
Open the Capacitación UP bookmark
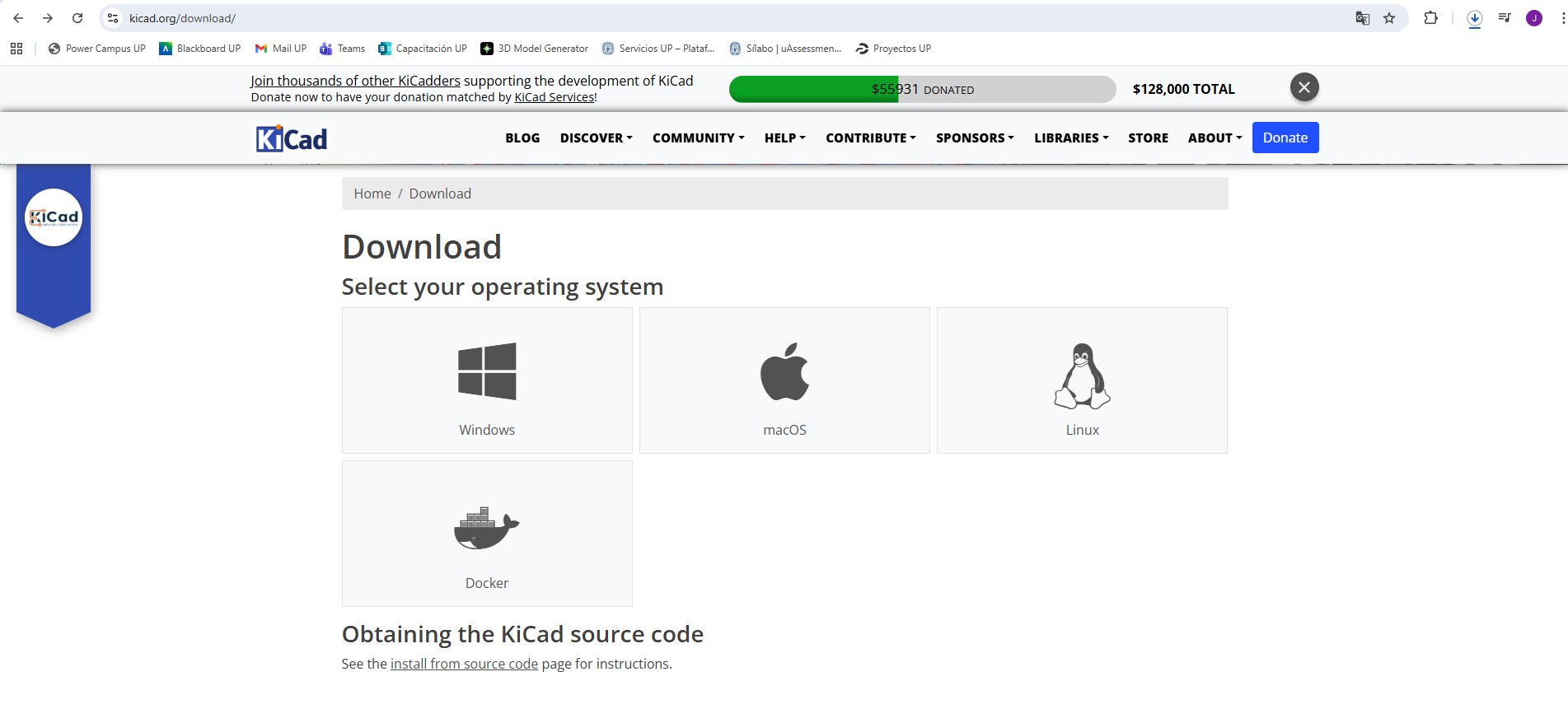click(x=423, y=49)
